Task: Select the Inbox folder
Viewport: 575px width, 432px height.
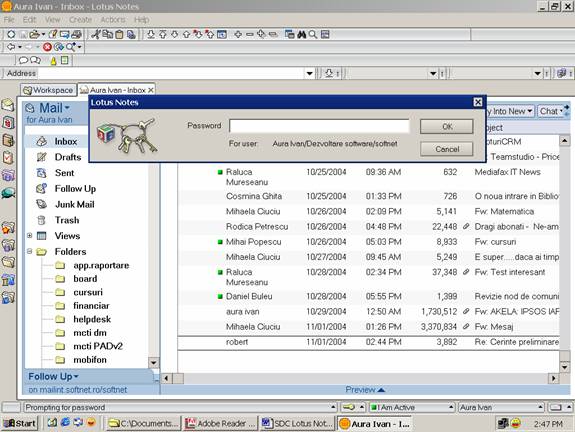Action: (66, 141)
